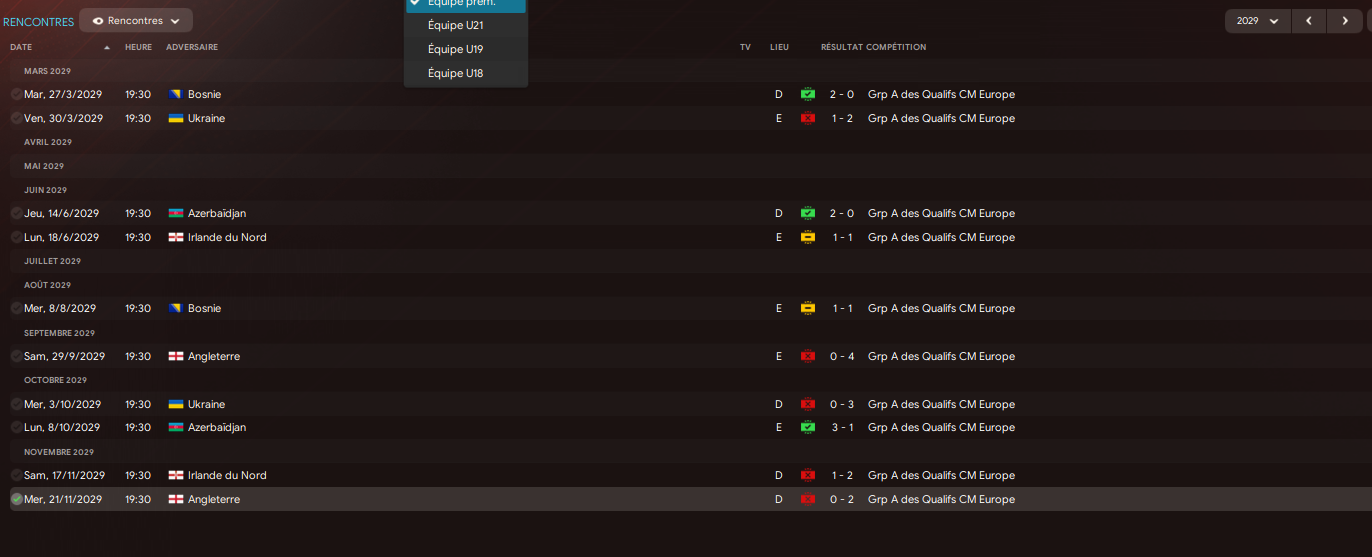Screen dimensions: 1372x557
Task: Toggle the selection circle for Mer, 21/11/2029
Action: 16,499
